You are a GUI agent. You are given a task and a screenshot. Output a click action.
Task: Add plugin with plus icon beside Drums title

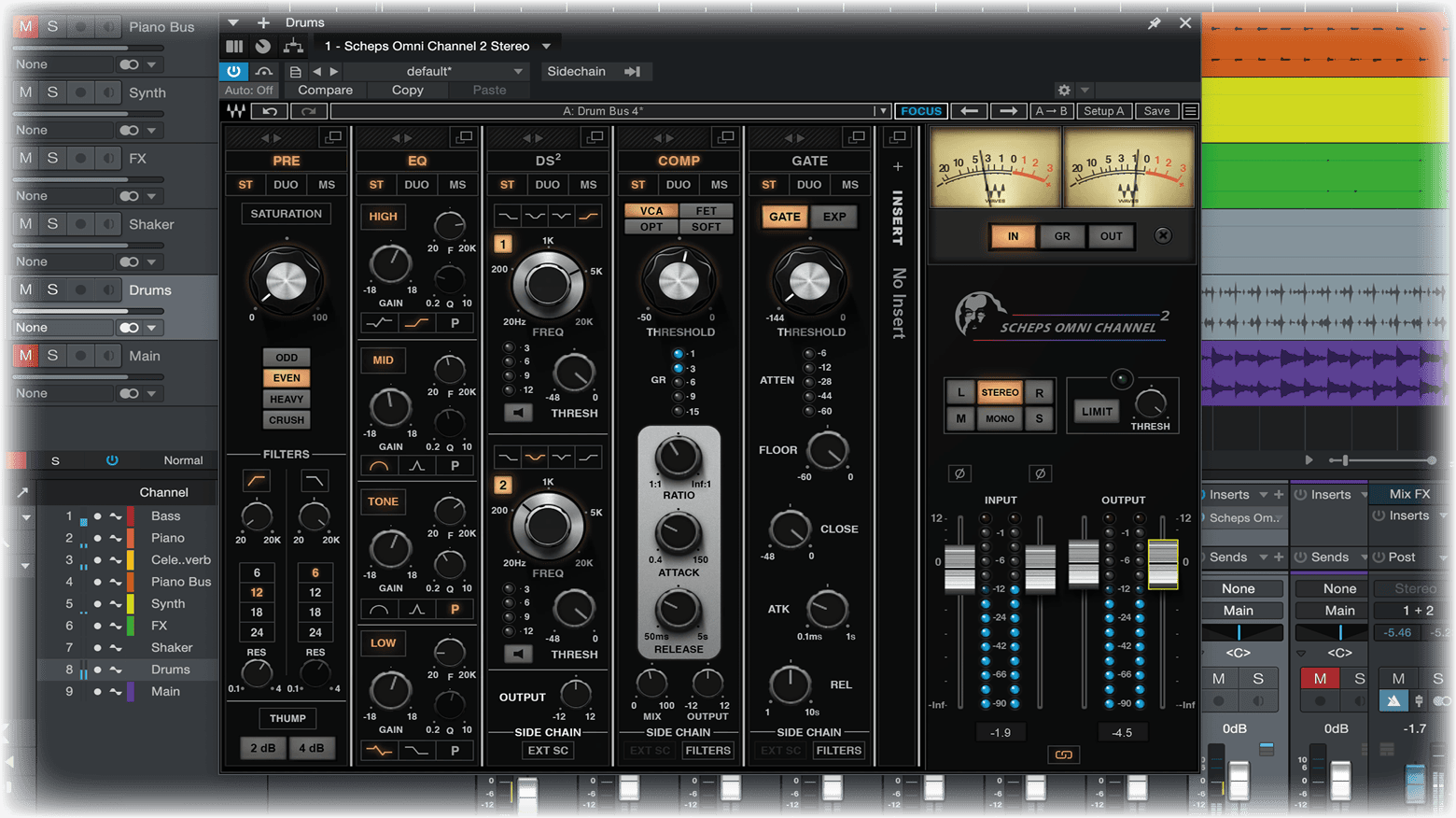(263, 22)
